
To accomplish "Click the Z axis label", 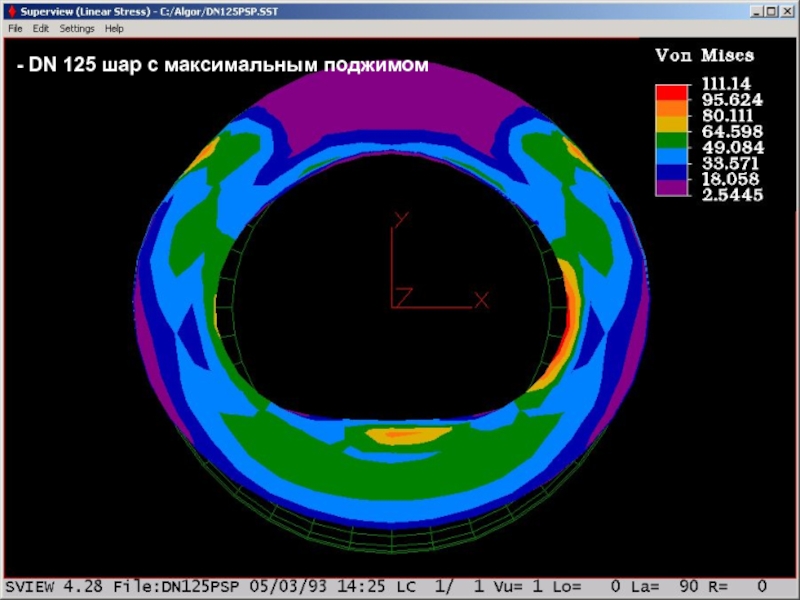I will [404, 297].
